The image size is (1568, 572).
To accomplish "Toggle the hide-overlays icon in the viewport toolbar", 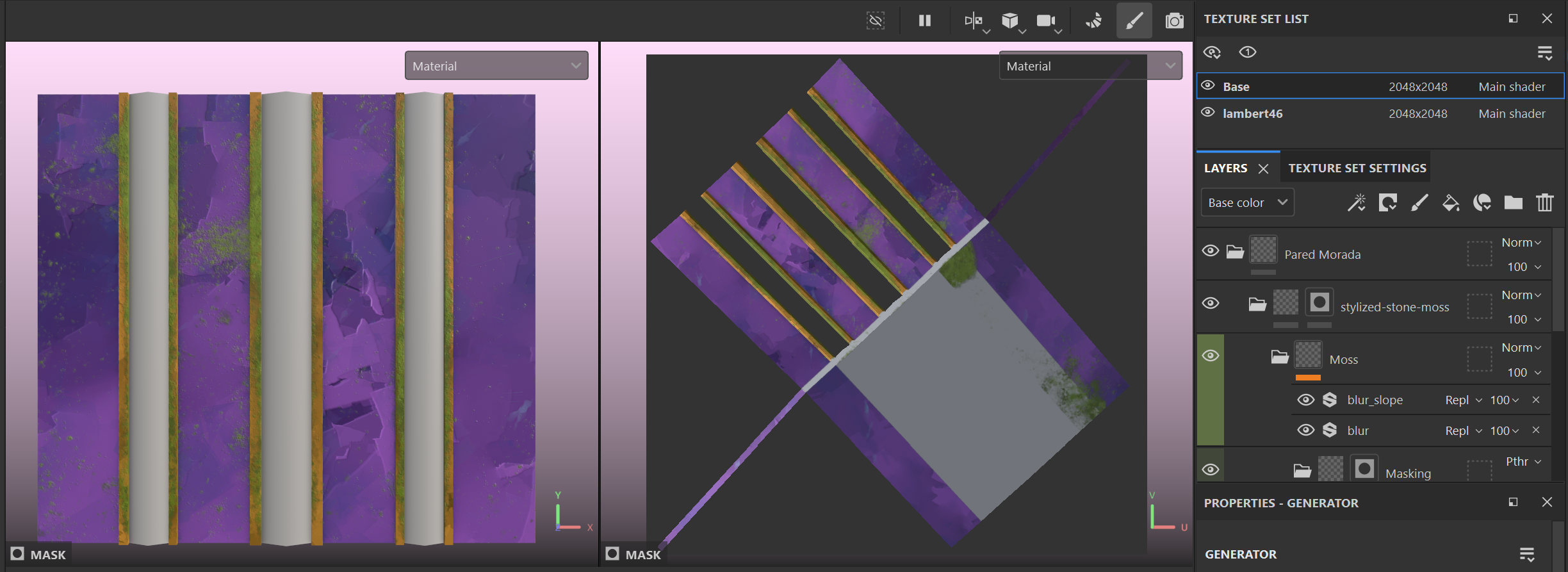I will point(875,20).
